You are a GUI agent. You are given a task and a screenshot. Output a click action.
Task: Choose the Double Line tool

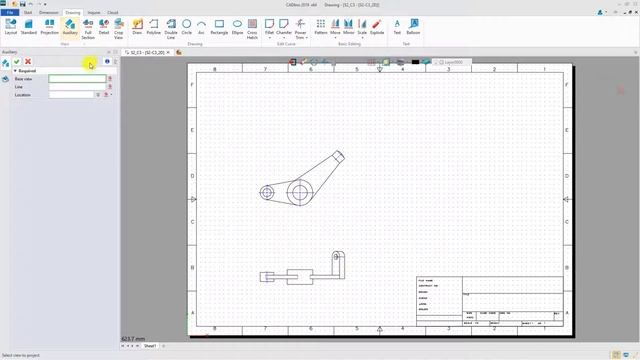coord(171,29)
